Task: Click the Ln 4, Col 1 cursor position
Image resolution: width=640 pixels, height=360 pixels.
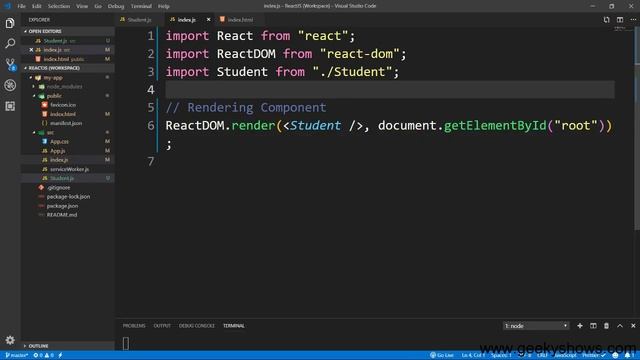Action: point(473,356)
